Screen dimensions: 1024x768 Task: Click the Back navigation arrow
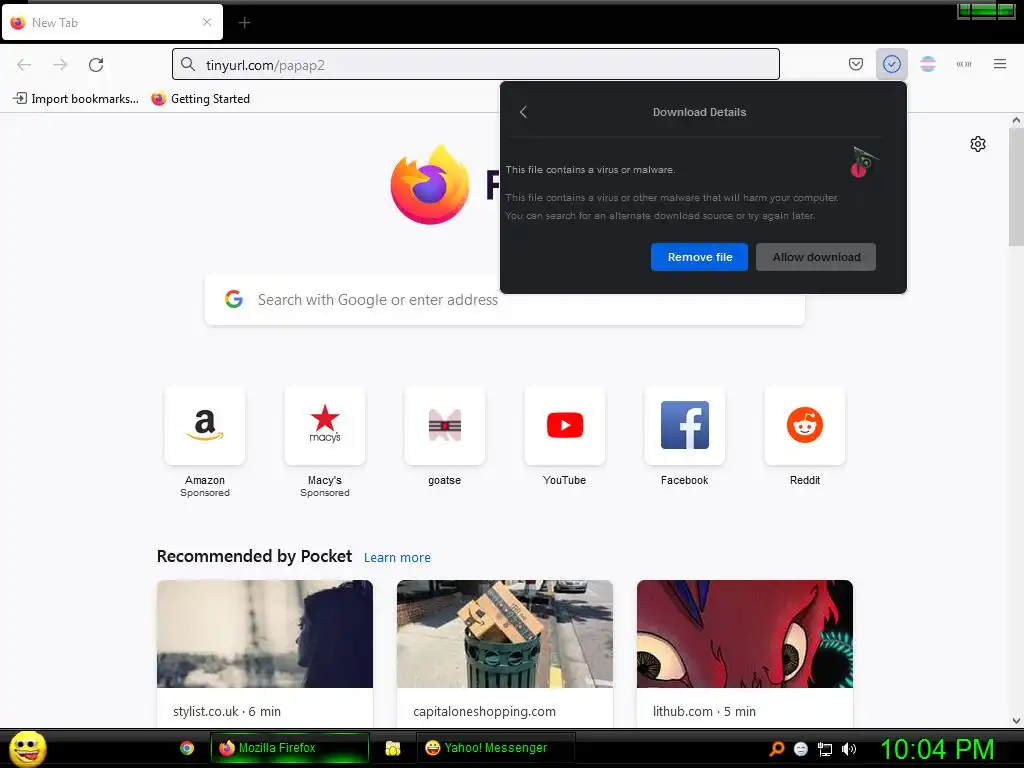(24, 65)
